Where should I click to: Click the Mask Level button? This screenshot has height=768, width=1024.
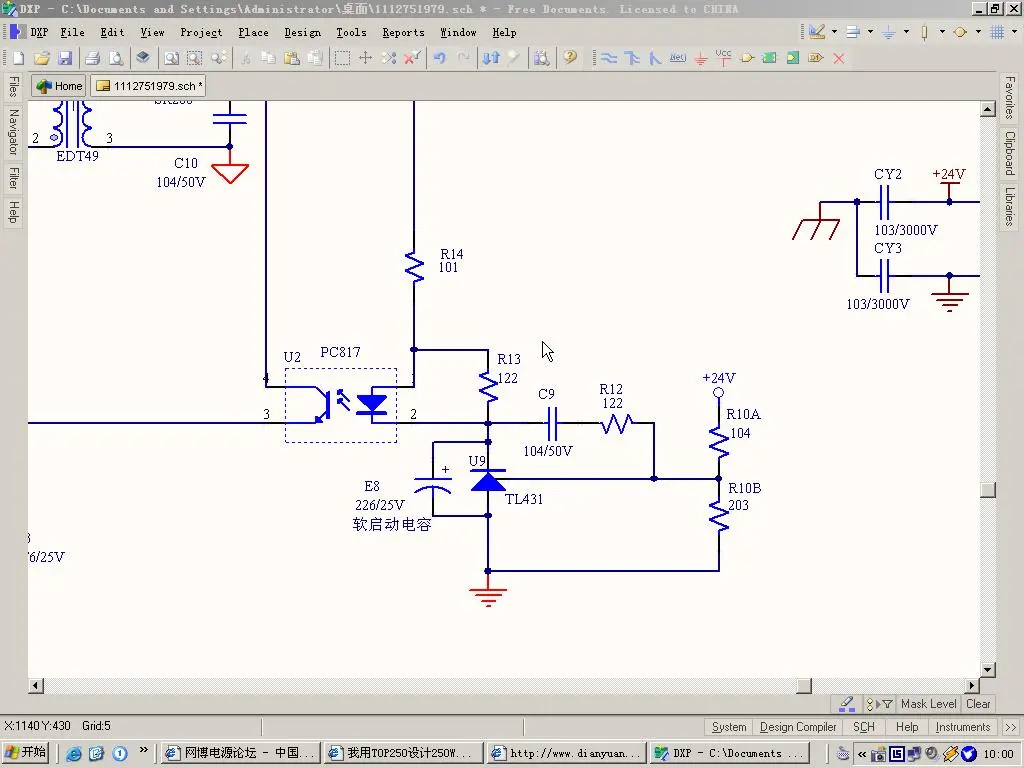click(x=928, y=704)
